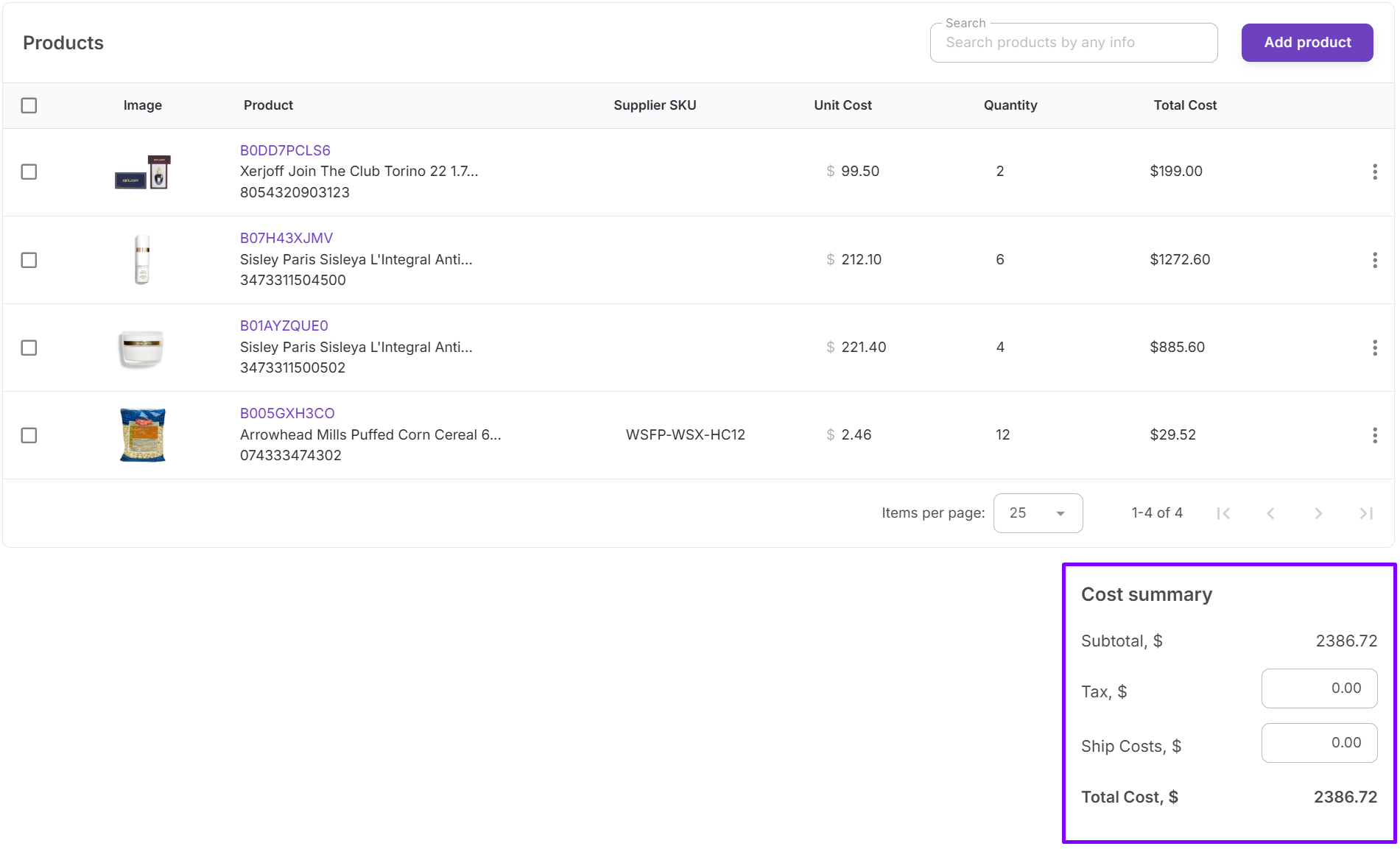The width and height of the screenshot is (1400, 849).
Task: Check the box for Xerjoff Join The Club
Action: click(x=29, y=172)
